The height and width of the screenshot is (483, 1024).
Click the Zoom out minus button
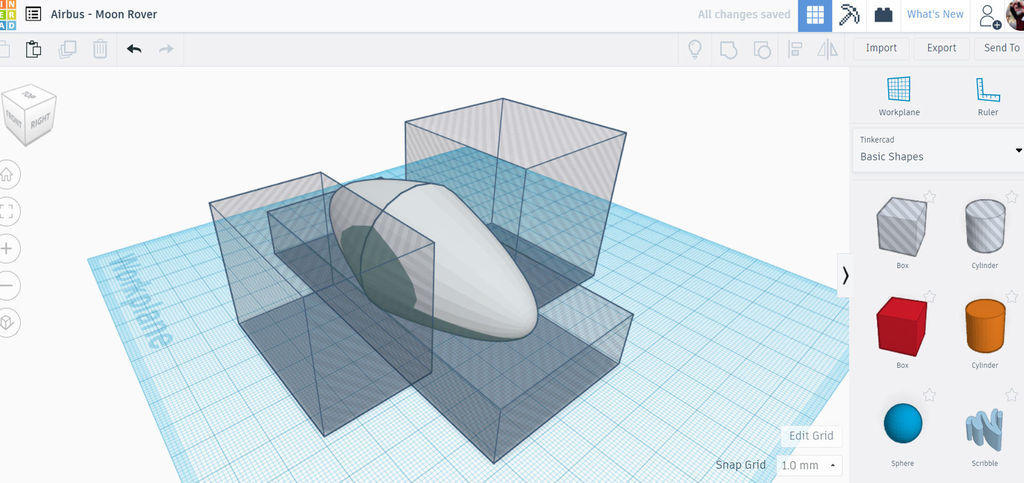7,286
